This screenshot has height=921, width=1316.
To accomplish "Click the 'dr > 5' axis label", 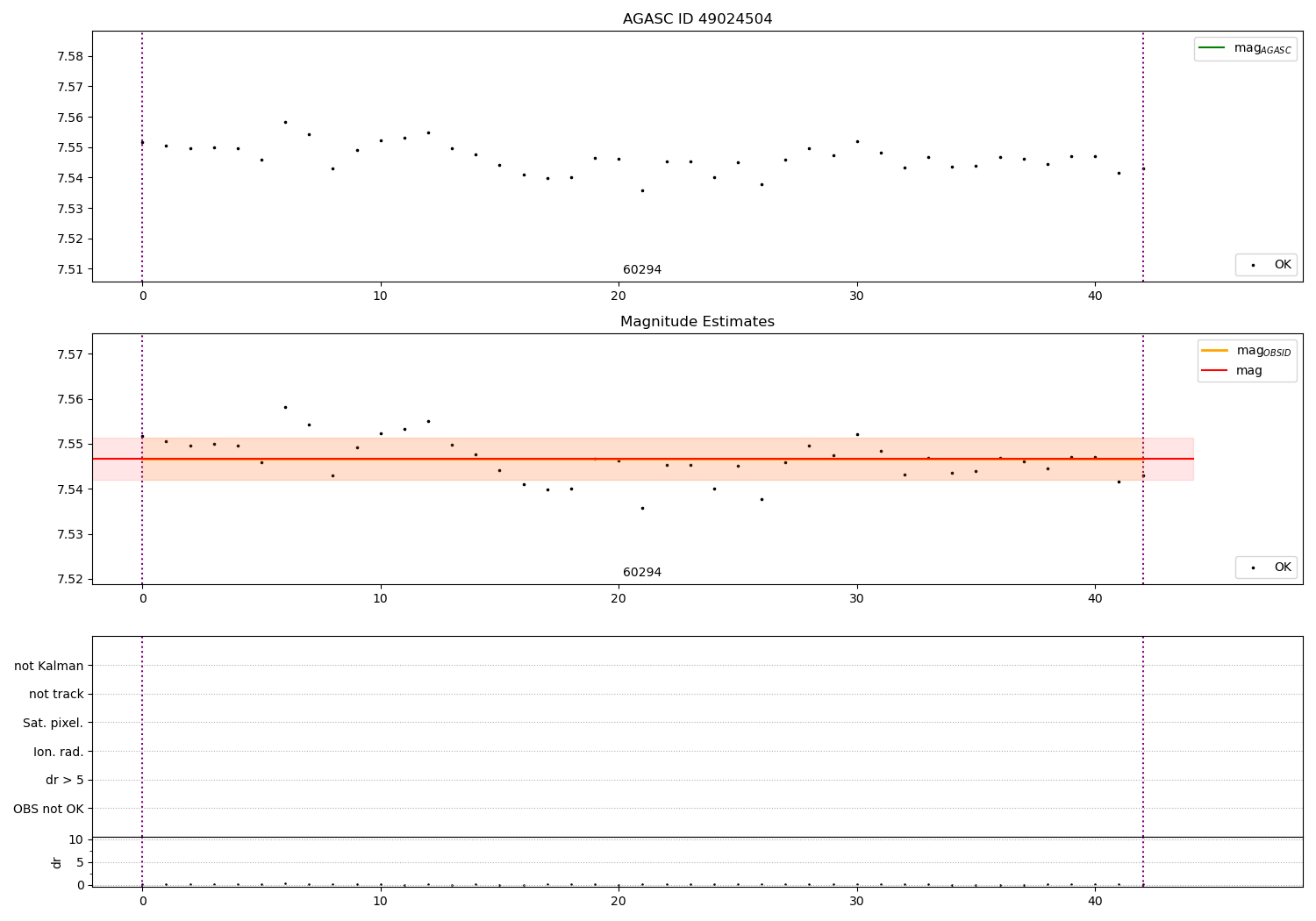I will [65, 780].
